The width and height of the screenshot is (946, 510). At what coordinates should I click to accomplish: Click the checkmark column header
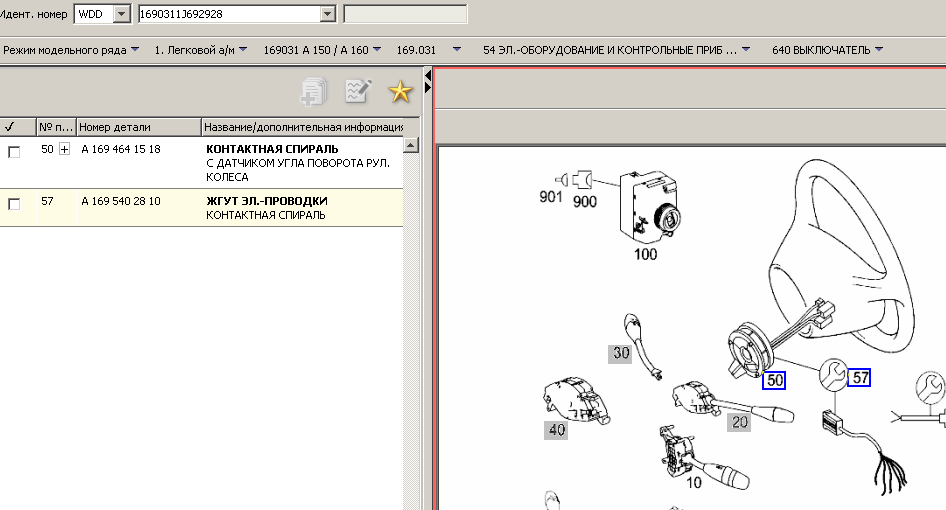(x=10, y=127)
